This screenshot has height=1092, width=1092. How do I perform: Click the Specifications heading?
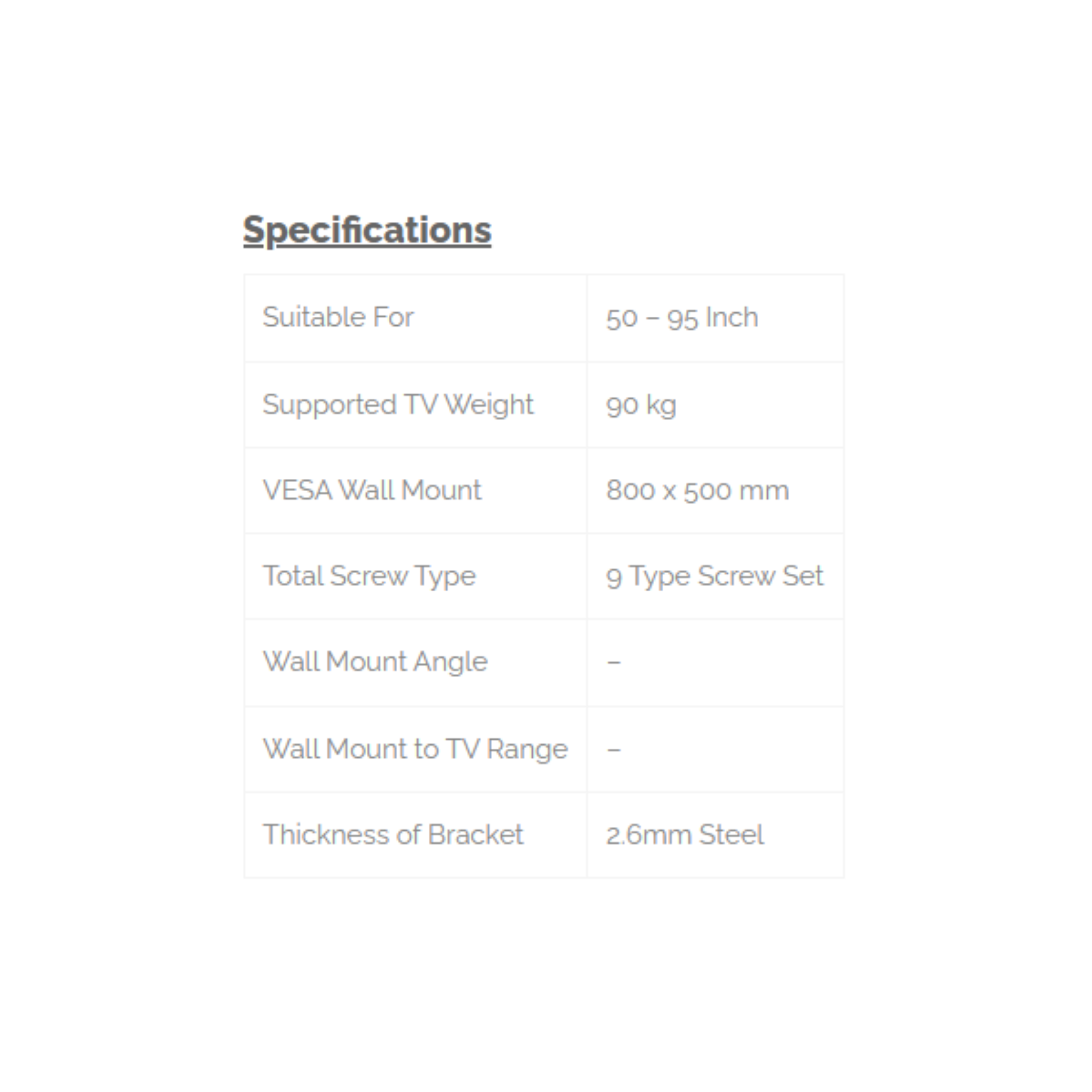367,230
